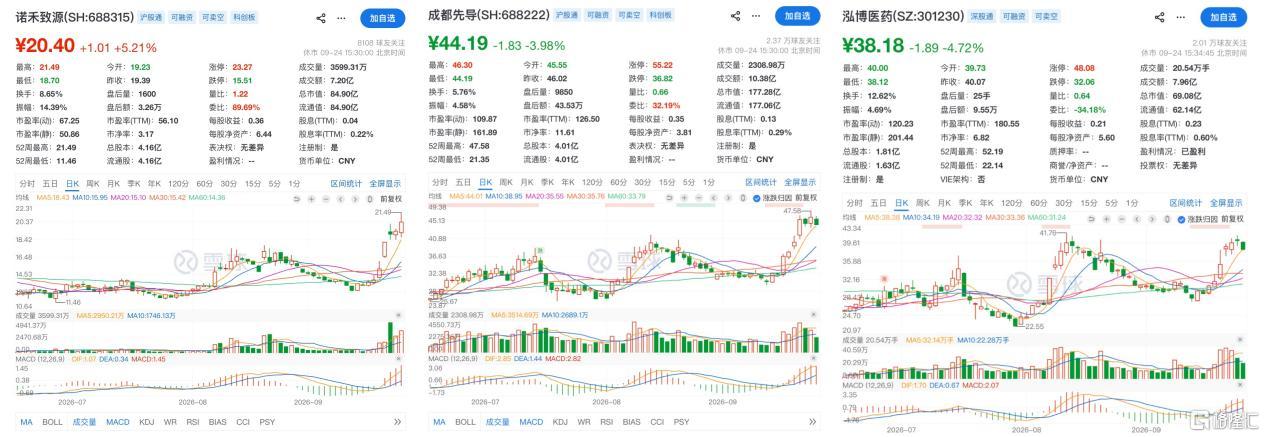Click 成都先导 price ¥44.19
This screenshot has height=437, width=1265.
coord(460,45)
